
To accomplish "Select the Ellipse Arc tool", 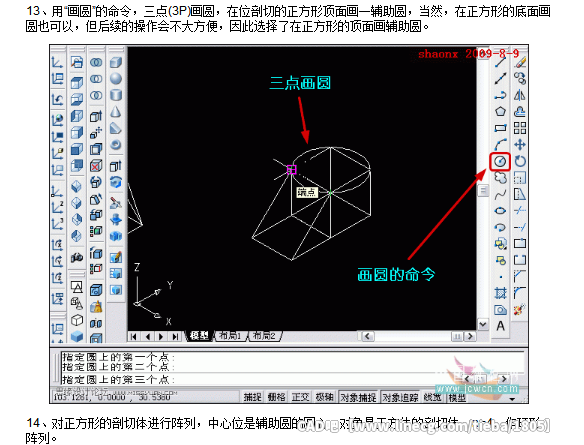I will pyautogui.click(x=500, y=227).
